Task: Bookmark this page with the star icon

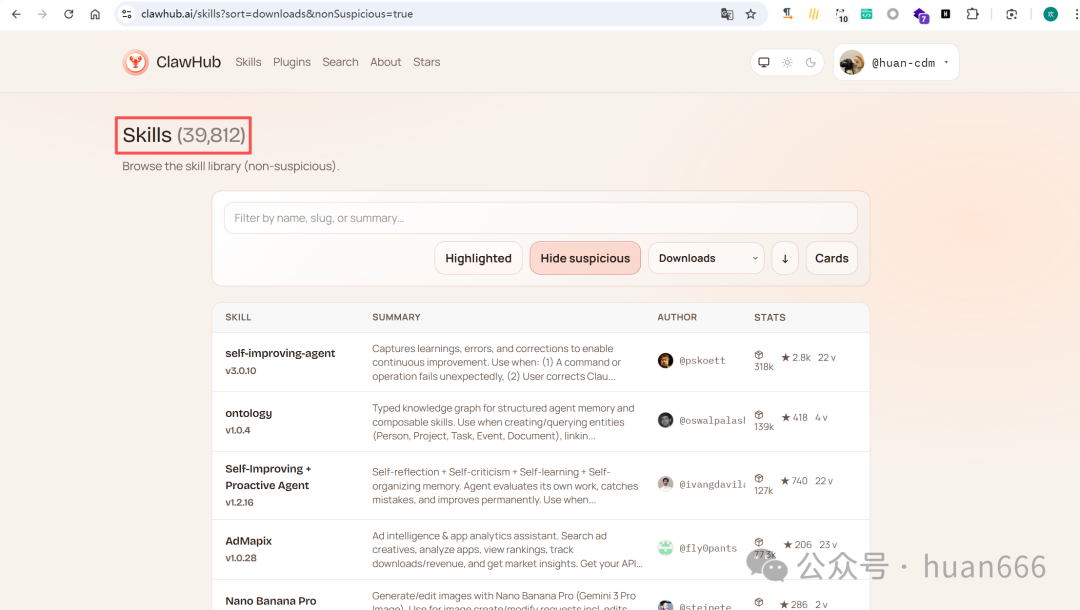Action: (x=751, y=14)
